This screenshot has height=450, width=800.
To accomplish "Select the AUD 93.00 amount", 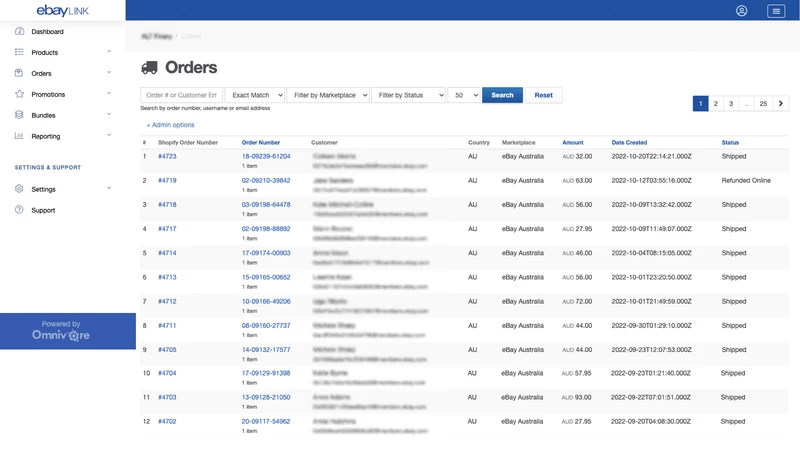I will point(577,397).
